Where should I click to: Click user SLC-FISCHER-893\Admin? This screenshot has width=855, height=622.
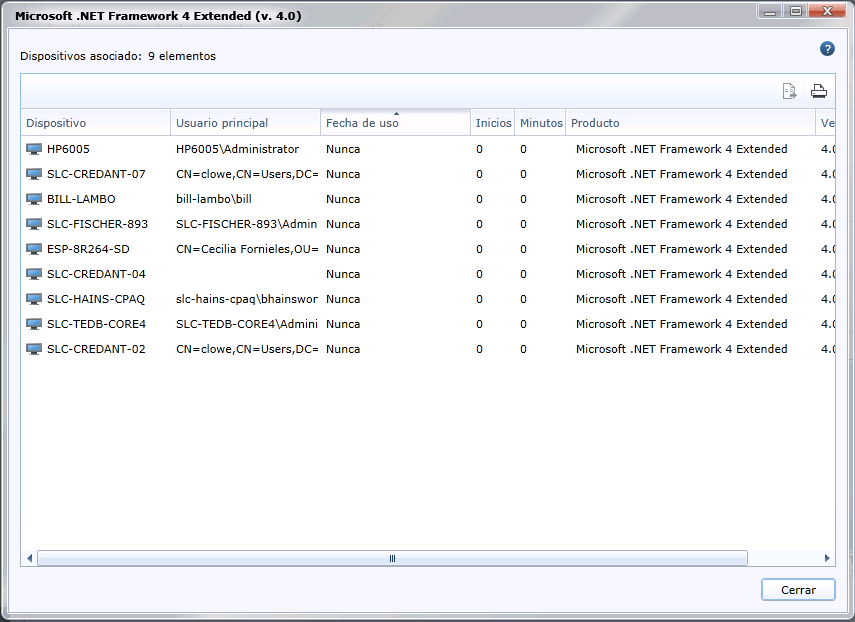246,224
